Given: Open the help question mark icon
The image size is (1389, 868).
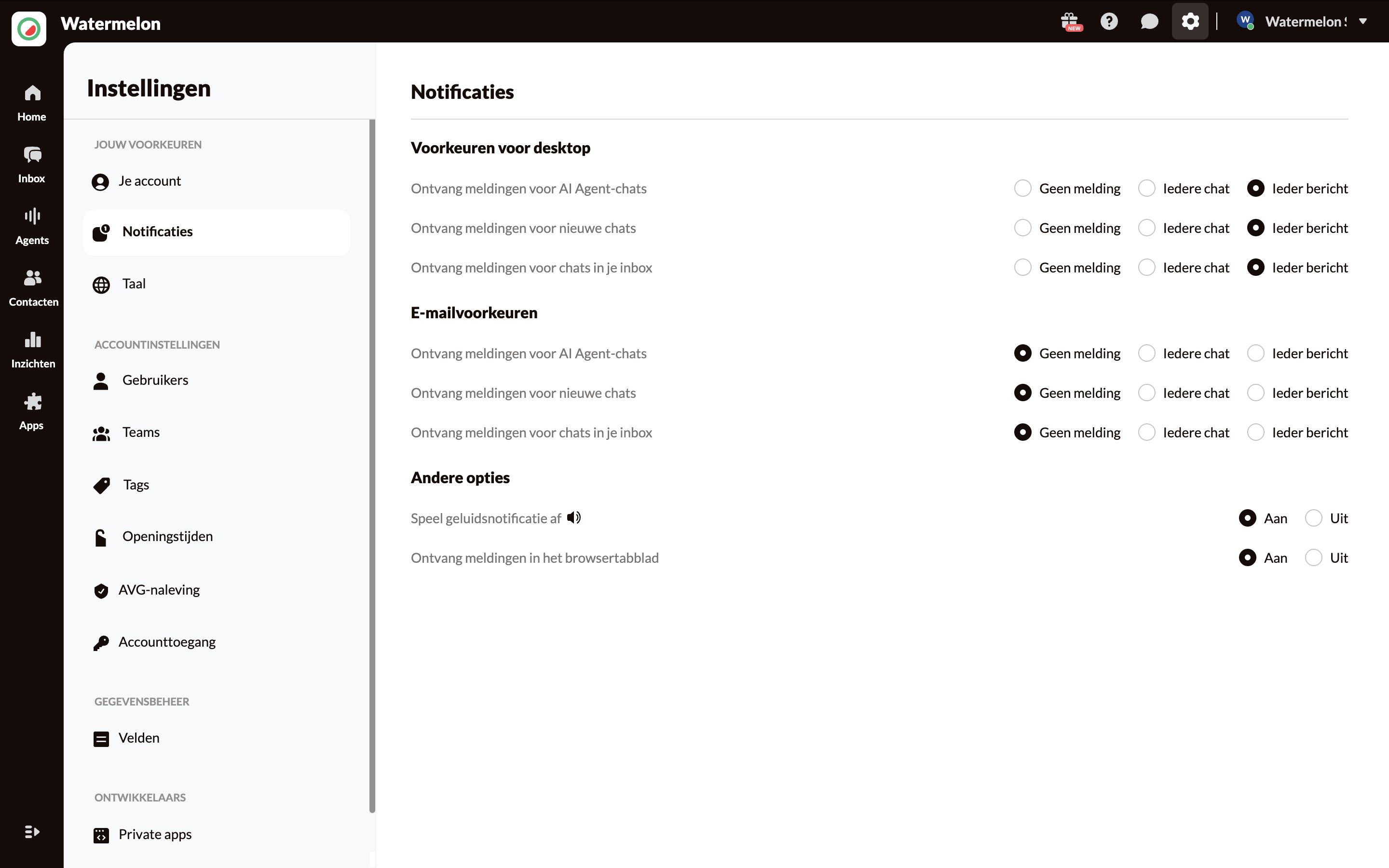Looking at the screenshot, I should point(1109,22).
